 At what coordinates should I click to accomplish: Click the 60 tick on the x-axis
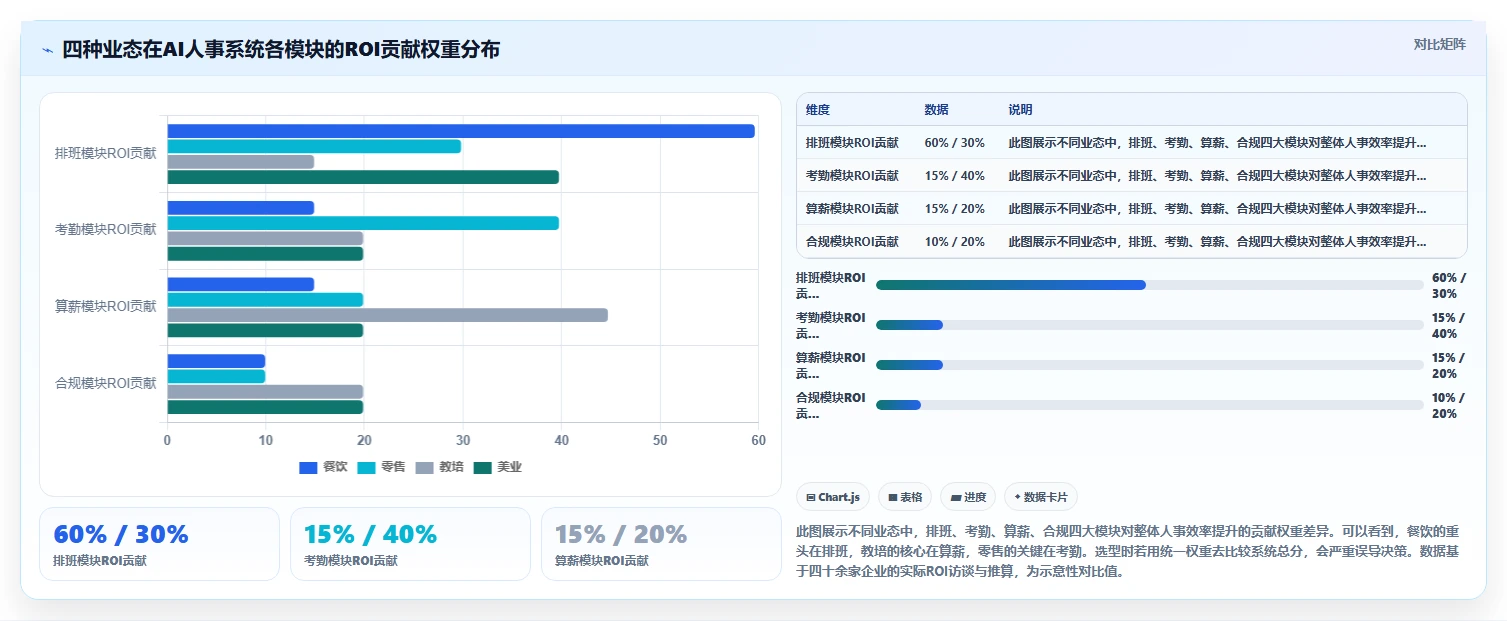(x=758, y=441)
